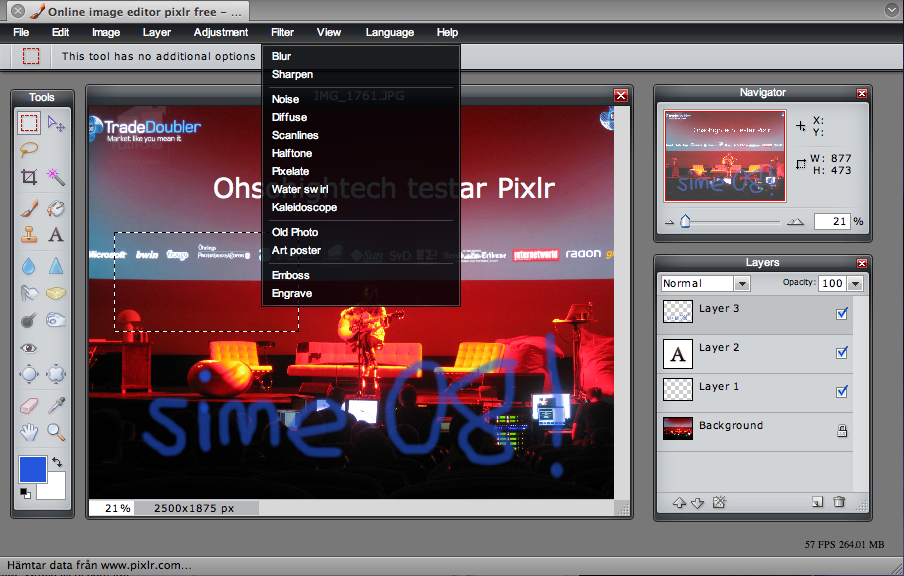Open the Adjustment menu
Image resolution: width=904 pixels, height=576 pixels.
(221, 32)
